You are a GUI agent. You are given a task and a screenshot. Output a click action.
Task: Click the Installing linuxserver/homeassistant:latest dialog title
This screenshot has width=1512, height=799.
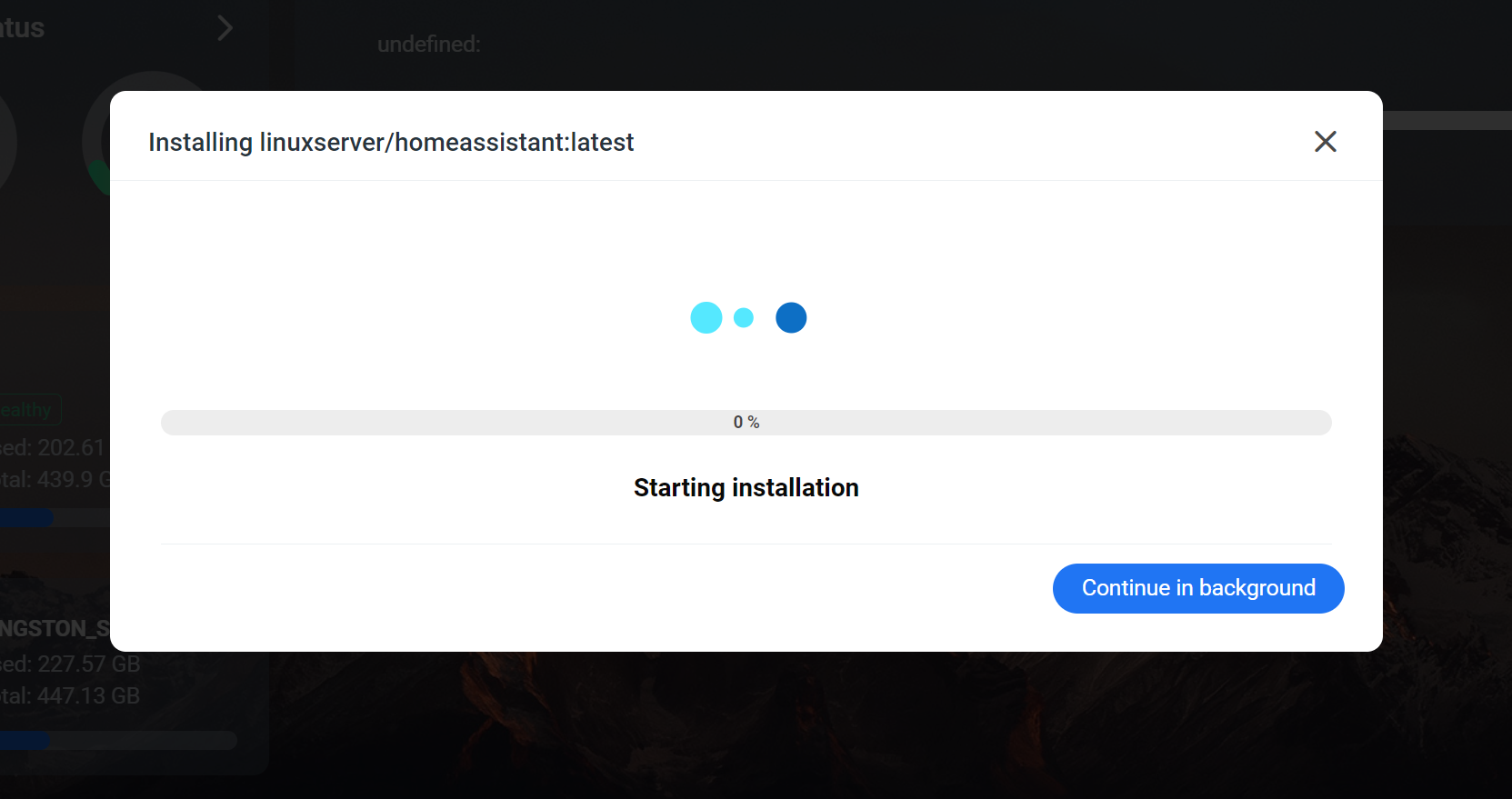pos(391,142)
